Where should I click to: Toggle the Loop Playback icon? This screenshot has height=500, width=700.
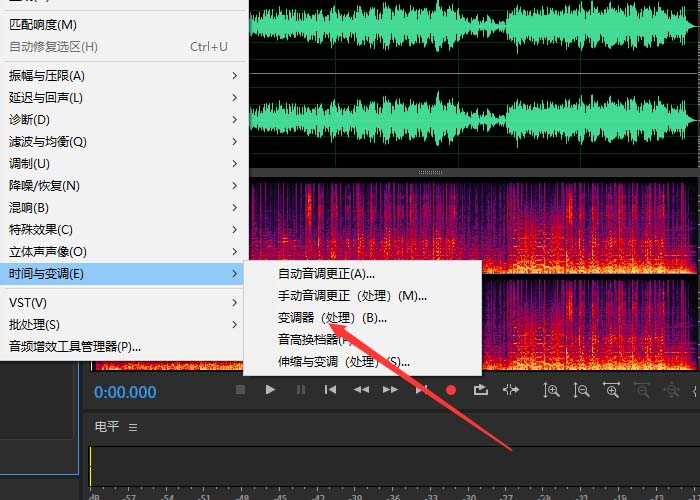481,390
